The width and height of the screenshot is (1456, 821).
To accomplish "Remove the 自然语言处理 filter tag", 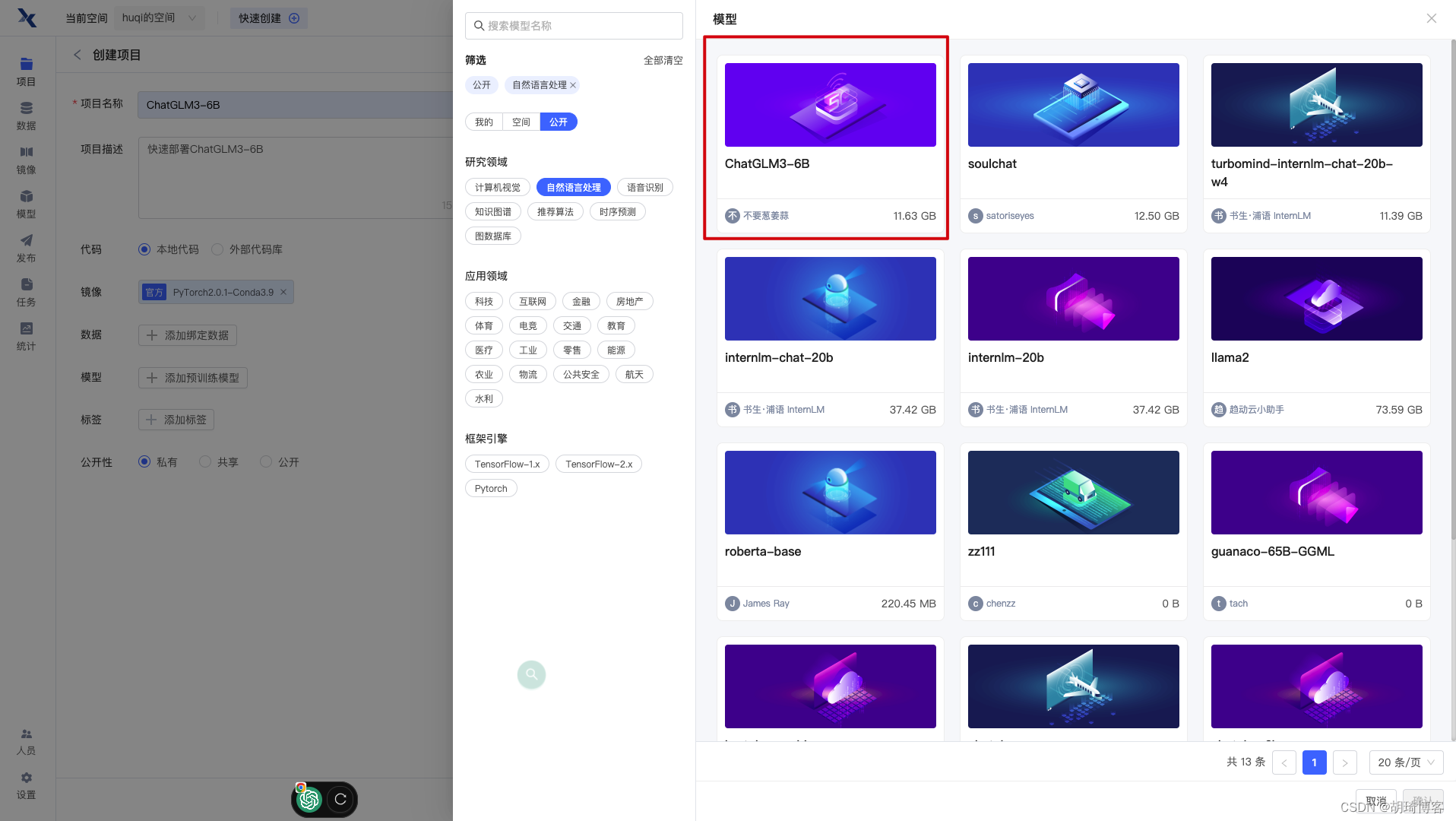I will pyautogui.click(x=573, y=85).
